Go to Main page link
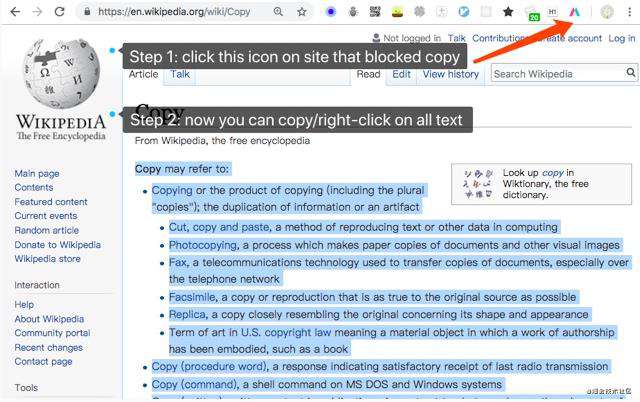Image resolution: width=640 pixels, height=402 pixels. [x=37, y=173]
